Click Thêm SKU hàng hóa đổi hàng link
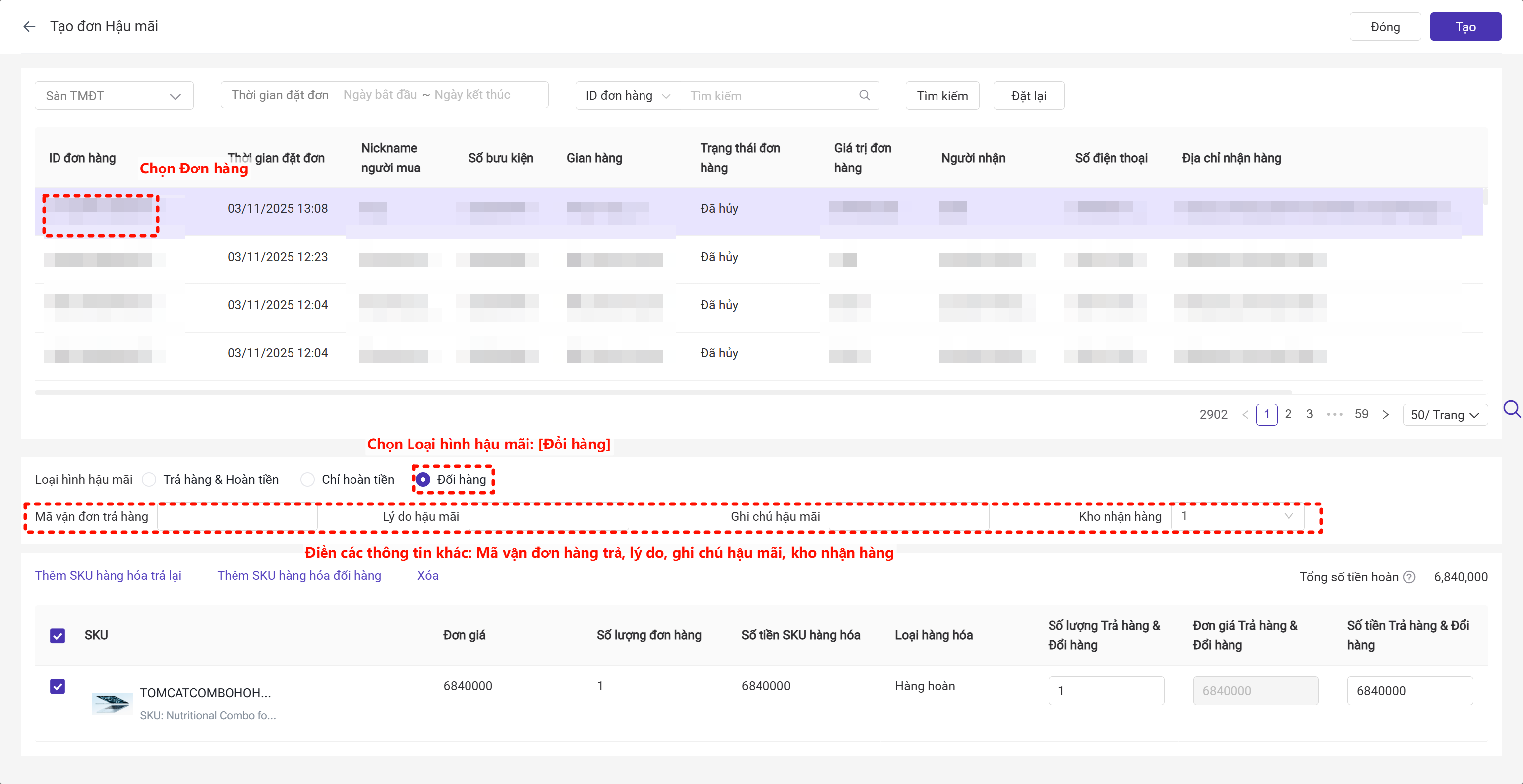 click(x=298, y=575)
